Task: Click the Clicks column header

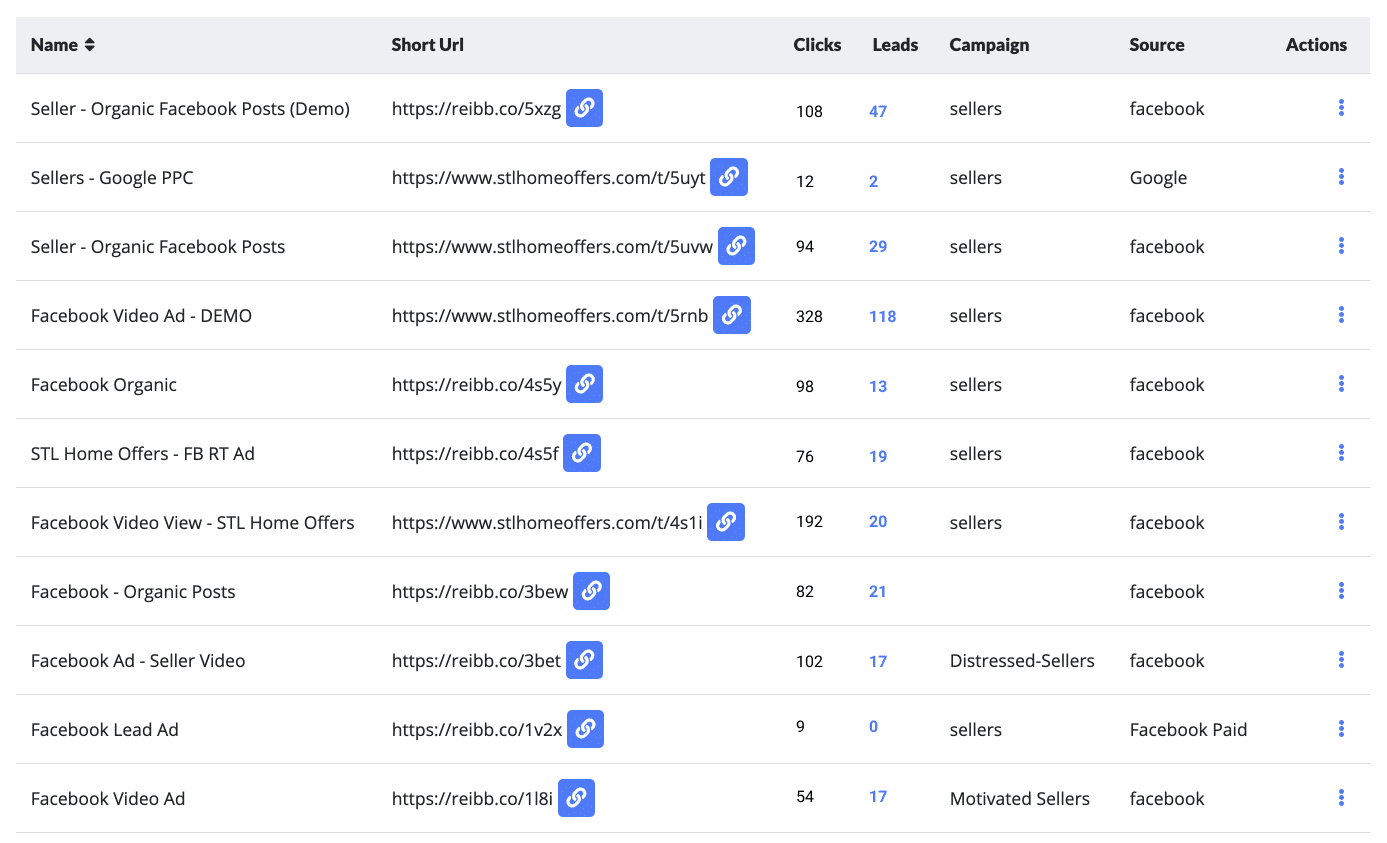Action: click(817, 45)
